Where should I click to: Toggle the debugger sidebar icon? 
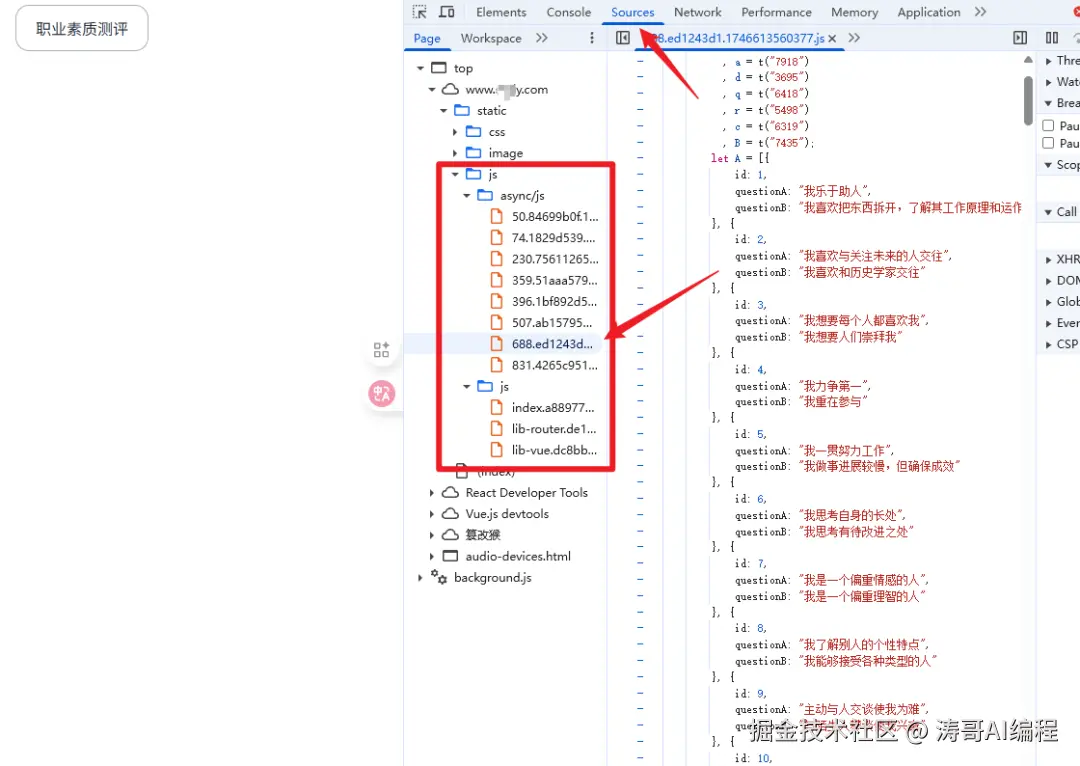1020,38
